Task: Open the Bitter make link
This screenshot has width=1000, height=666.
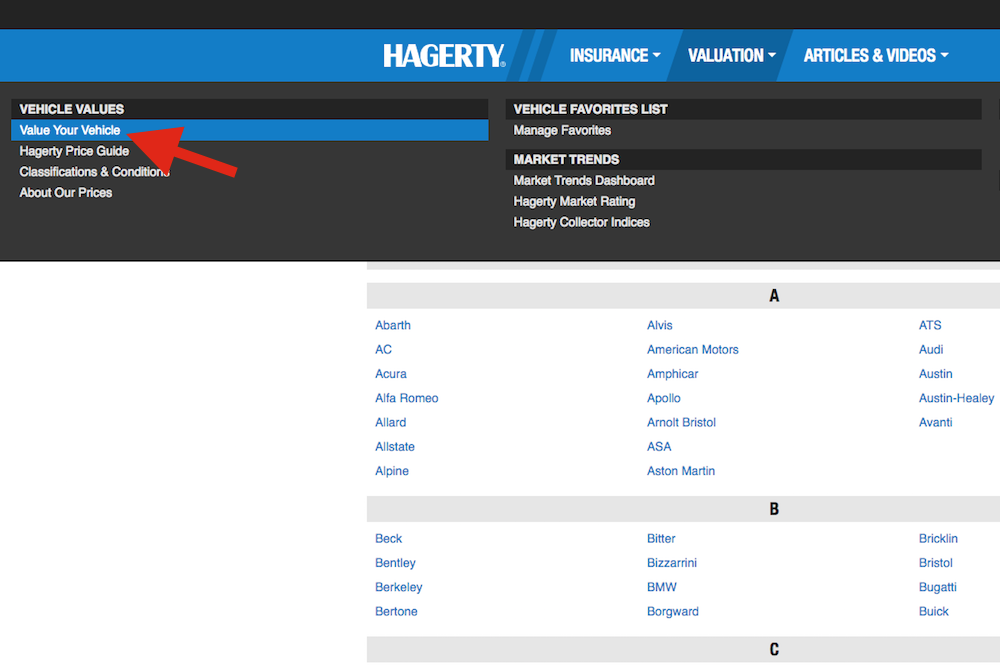Action: coord(661,538)
